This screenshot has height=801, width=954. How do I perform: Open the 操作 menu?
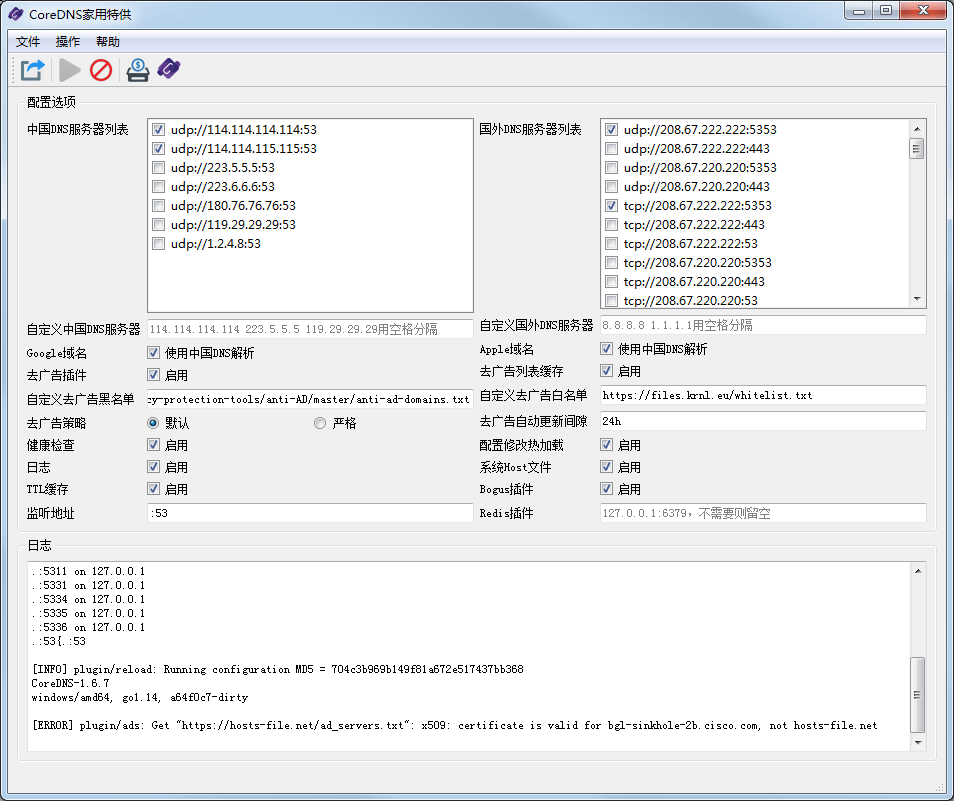coord(68,41)
